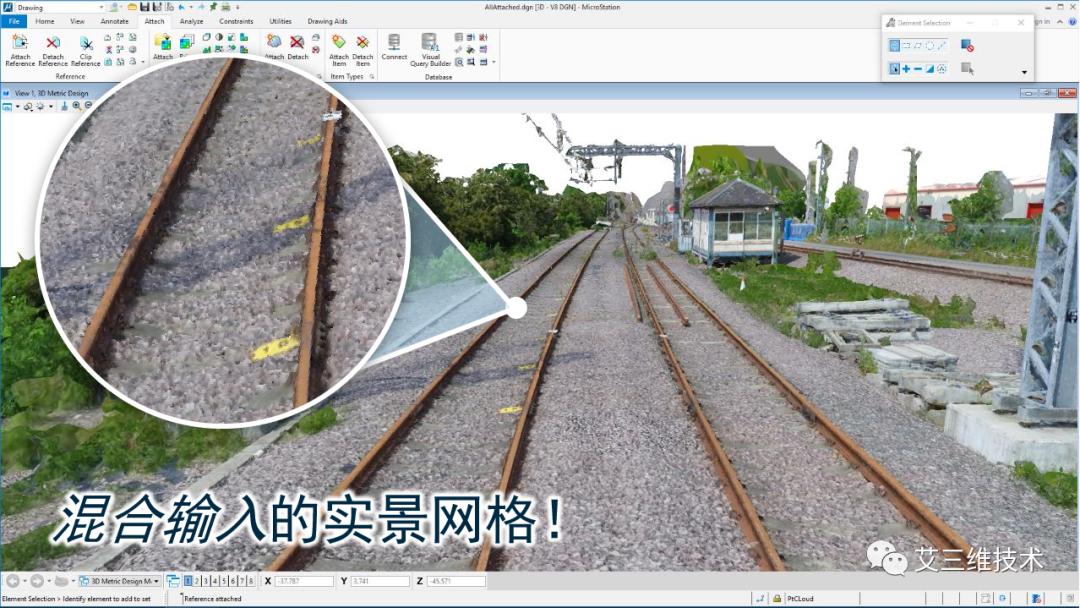Expand Element Selection extended settings arrow
The width and height of the screenshot is (1080, 608).
pos(1024,72)
